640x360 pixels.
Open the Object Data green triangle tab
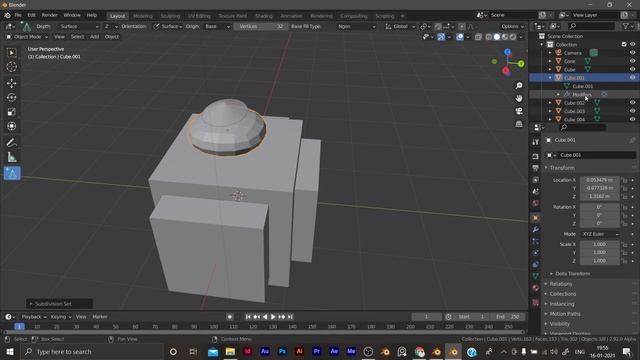pos(536,276)
